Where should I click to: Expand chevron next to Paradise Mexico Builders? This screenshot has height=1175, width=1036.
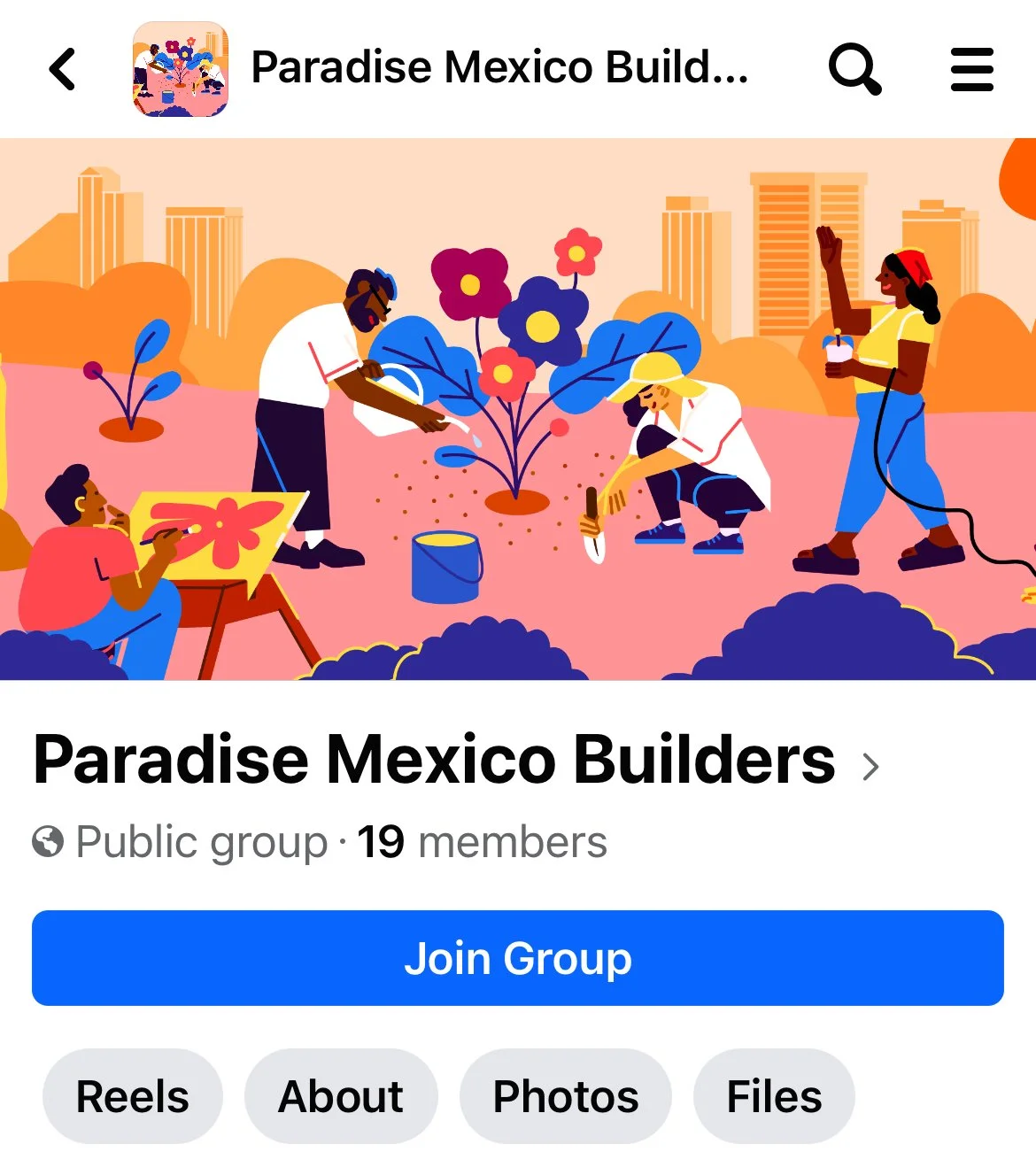click(x=870, y=766)
